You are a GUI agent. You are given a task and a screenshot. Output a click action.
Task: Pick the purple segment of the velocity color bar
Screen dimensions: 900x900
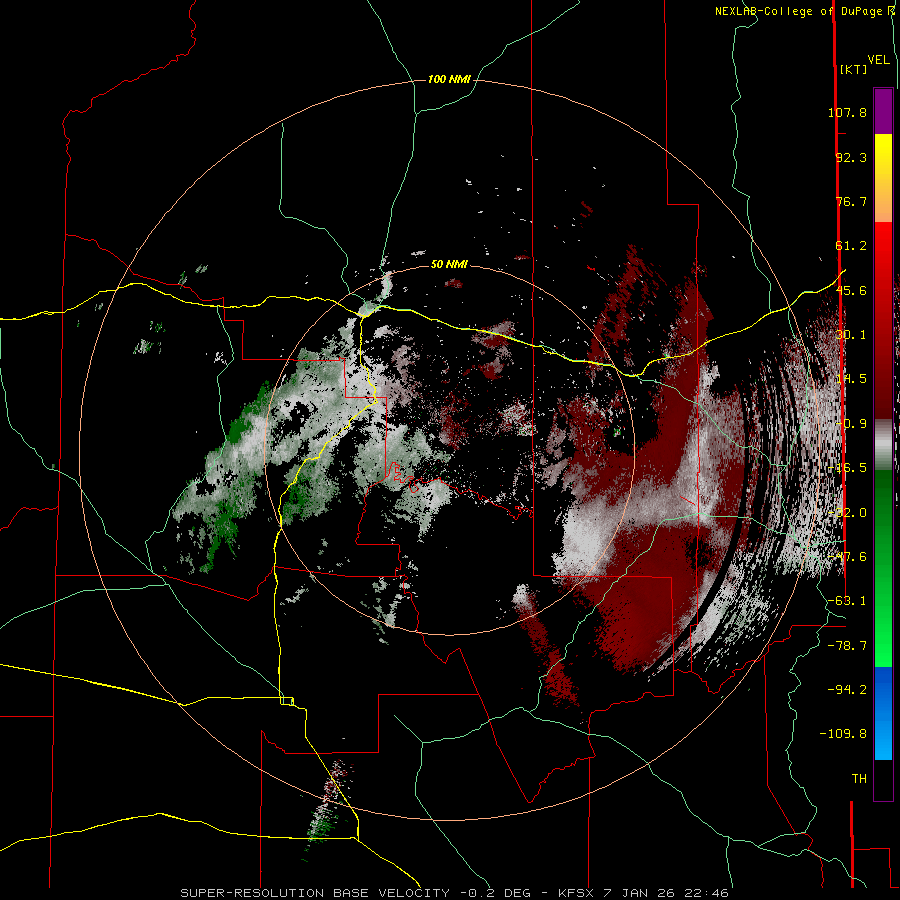click(883, 111)
